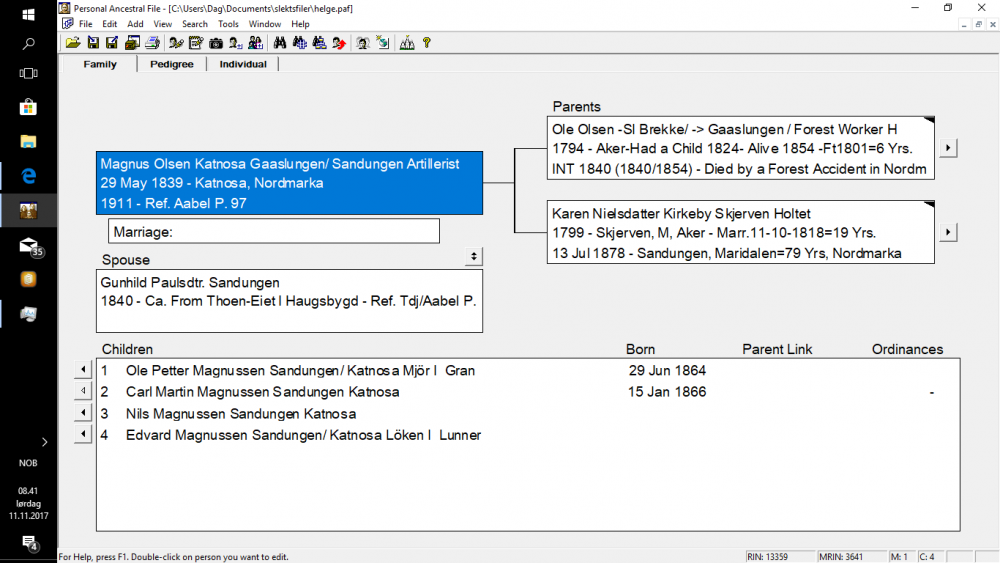
Task: Select spouse Gunhild Paulsdtr. Sandungen box
Action: (290, 301)
